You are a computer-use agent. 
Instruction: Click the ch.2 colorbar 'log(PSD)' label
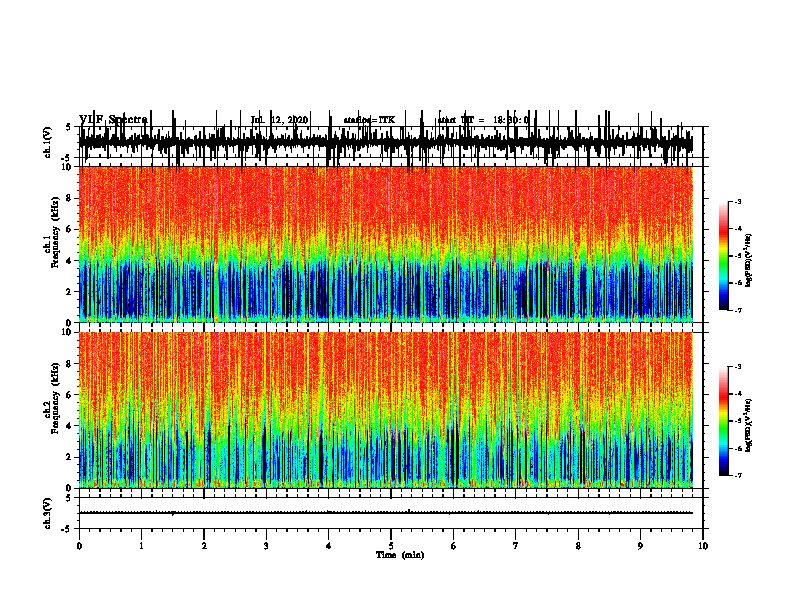(x=749, y=425)
